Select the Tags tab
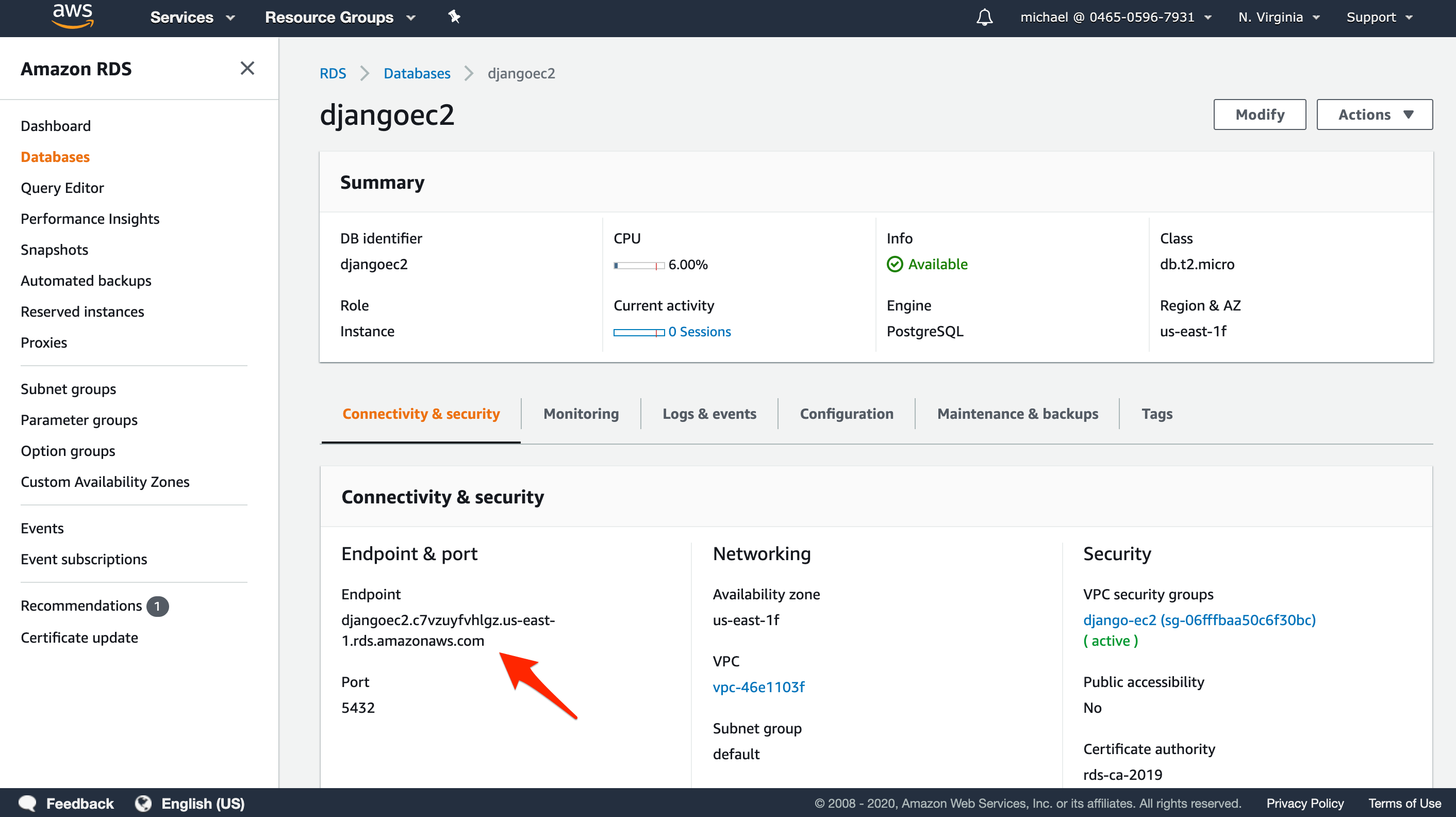Viewport: 1456px width, 817px height. click(x=1156, y=414)
